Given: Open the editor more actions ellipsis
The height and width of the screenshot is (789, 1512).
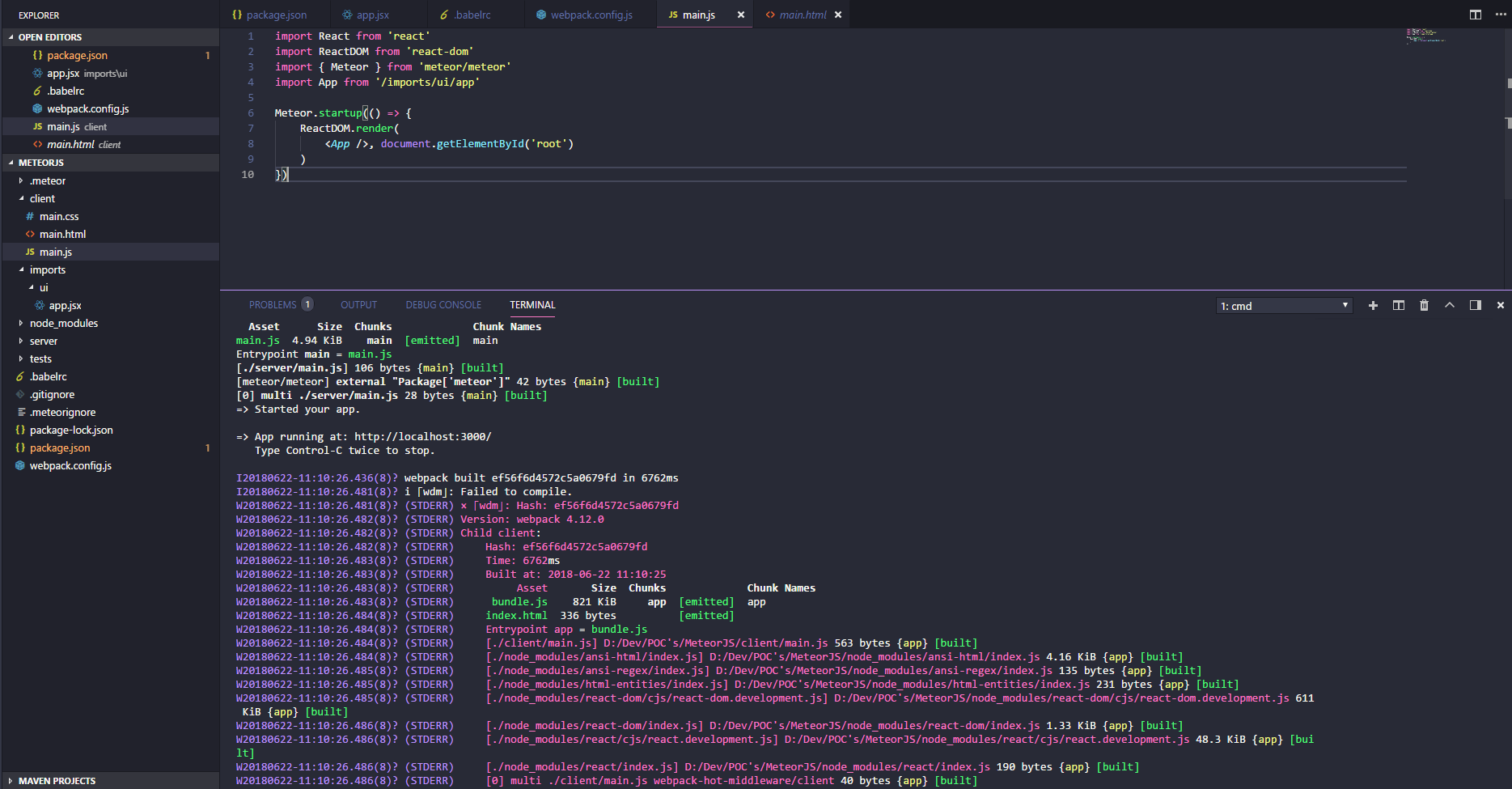Looking at the screenshot, I should [1501, 15].
